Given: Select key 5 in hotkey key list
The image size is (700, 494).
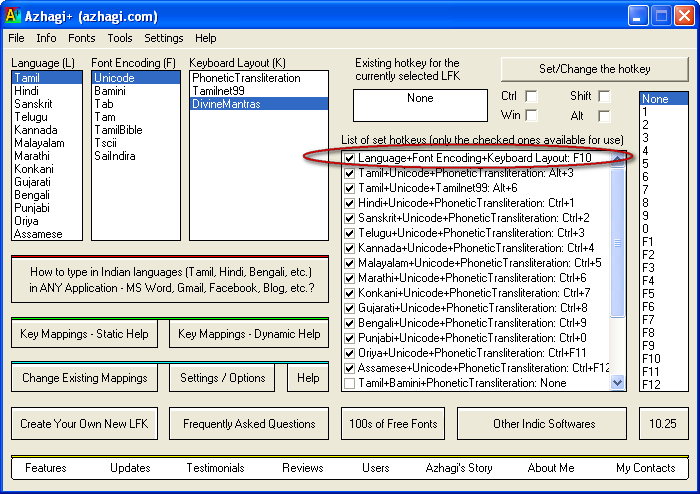Looking at the screenshot, I should 663,164.
